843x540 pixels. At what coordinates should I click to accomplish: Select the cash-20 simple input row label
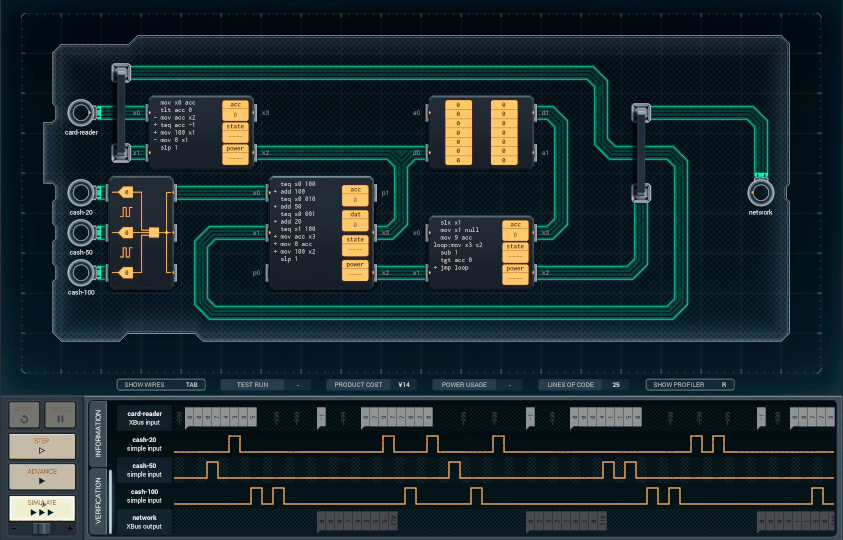click(x=144, y=444)
